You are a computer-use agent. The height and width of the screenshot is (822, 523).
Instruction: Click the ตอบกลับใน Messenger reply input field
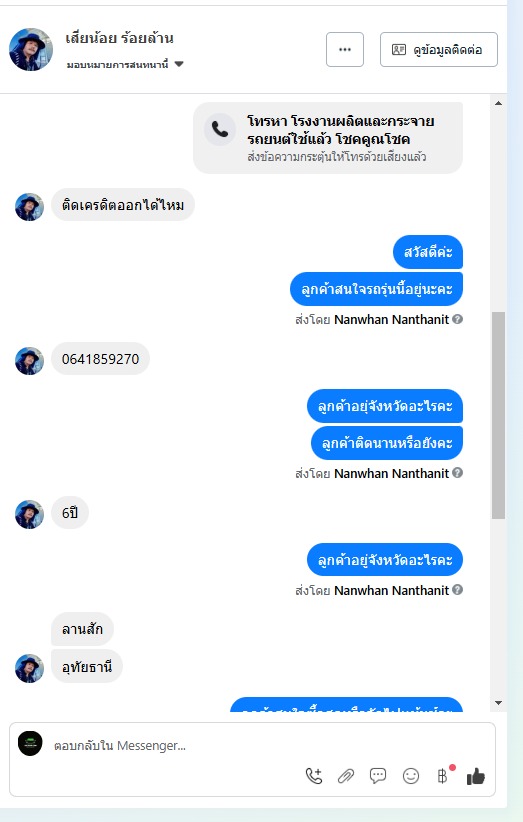tap(253, 745)
